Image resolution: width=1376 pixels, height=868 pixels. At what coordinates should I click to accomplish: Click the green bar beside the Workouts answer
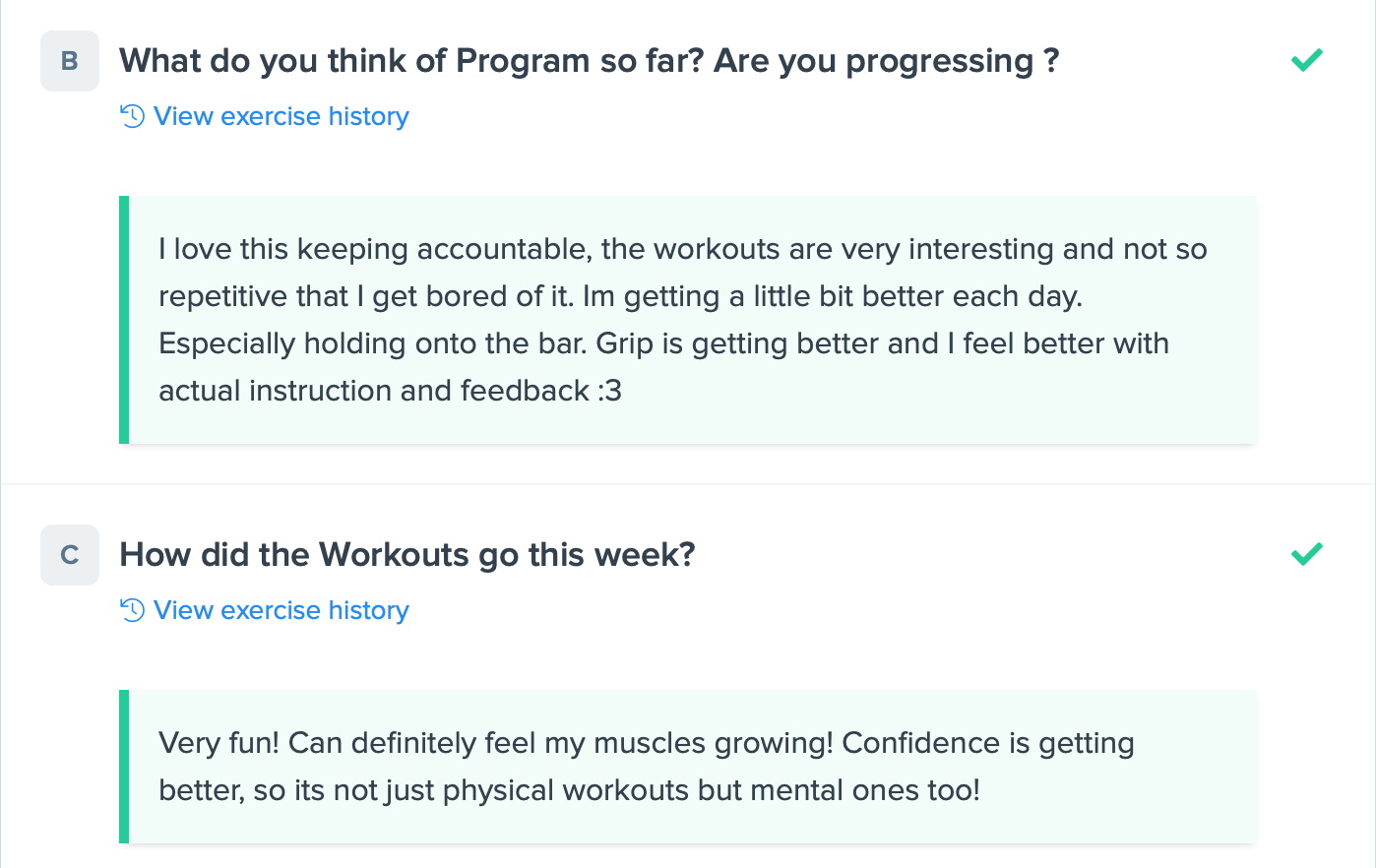(124, 767)
